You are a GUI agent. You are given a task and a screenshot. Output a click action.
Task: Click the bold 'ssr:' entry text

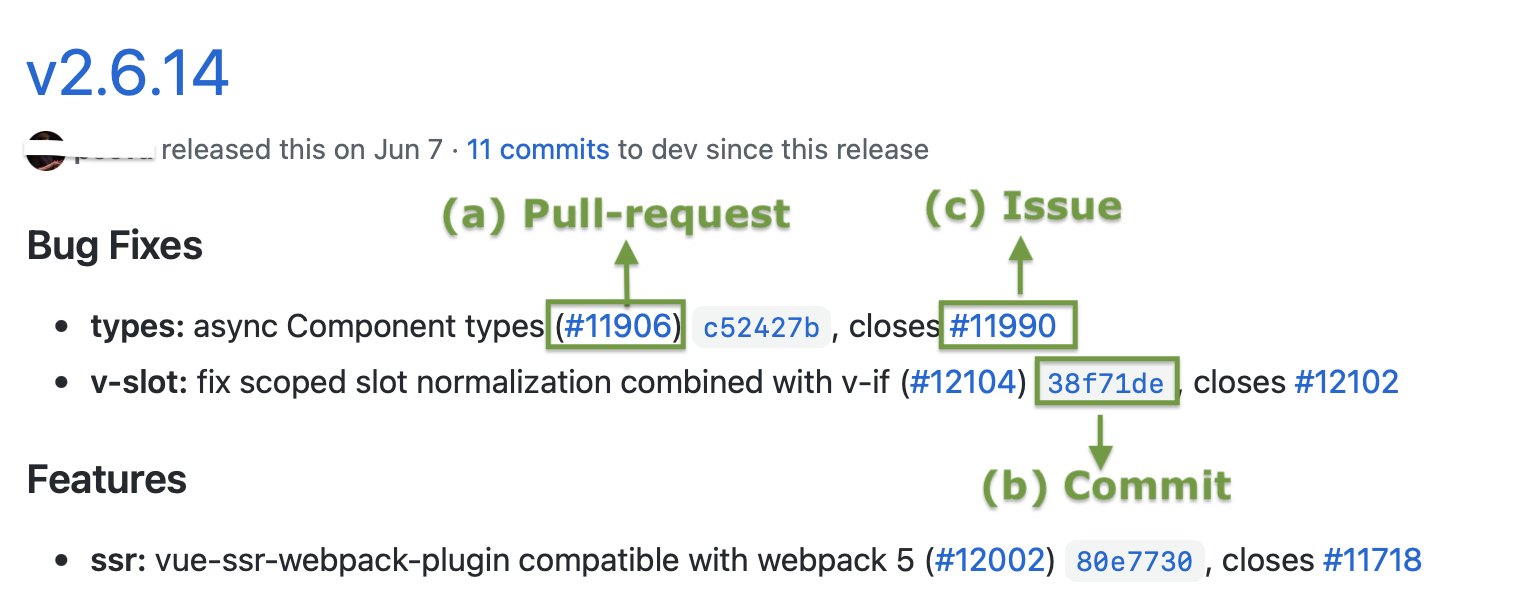click(119, 560)
